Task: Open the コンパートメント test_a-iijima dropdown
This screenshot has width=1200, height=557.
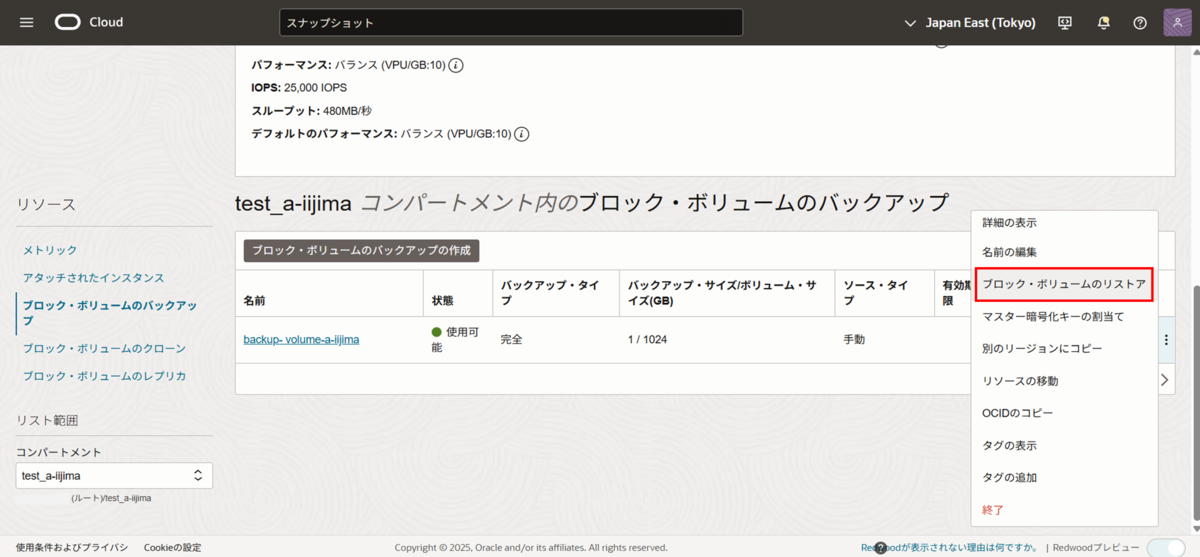Action: (114, 476)
